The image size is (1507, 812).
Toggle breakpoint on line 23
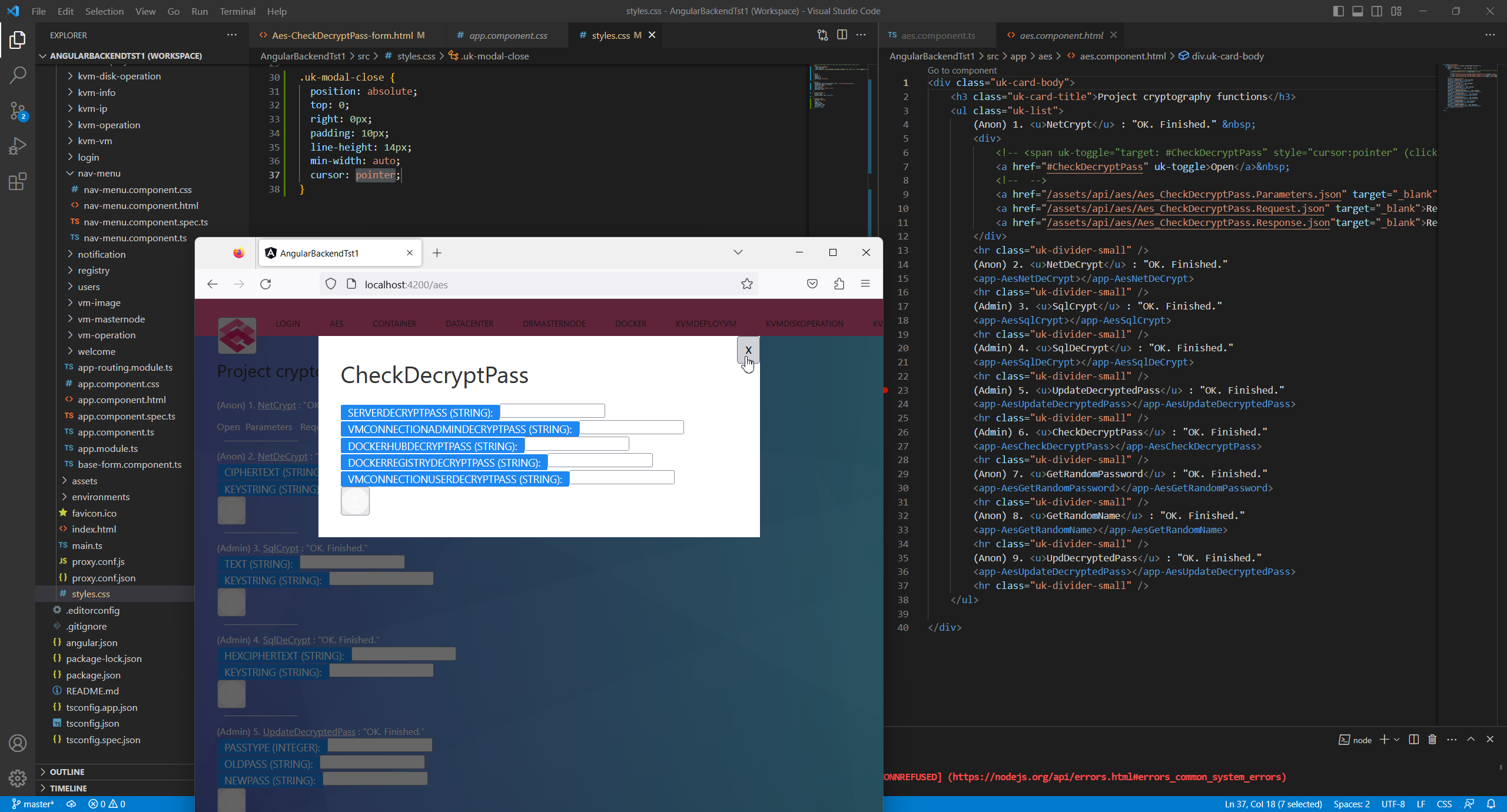[x=885, y=390]
